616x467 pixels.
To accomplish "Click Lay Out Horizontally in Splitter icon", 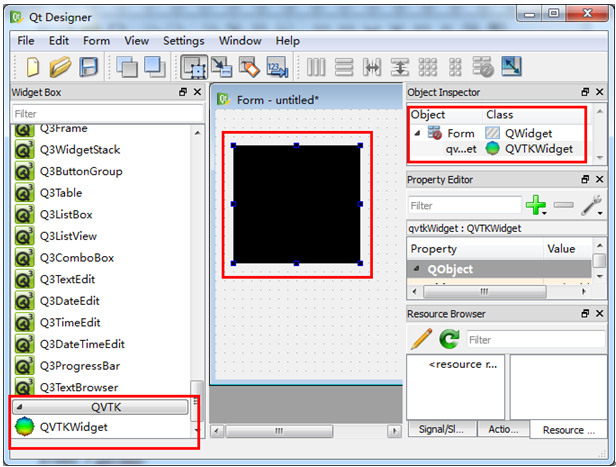I will [x=372, y=67].
